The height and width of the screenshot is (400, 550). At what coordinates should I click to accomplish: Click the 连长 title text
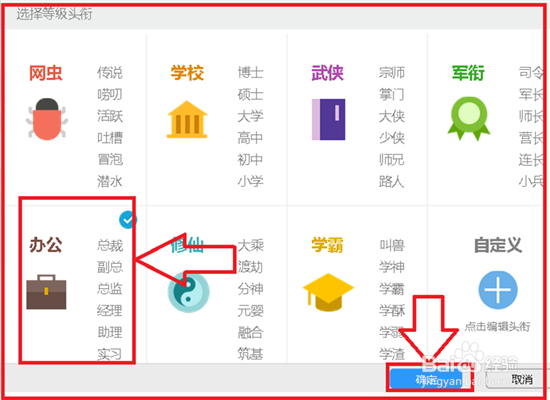click(531, 160)
